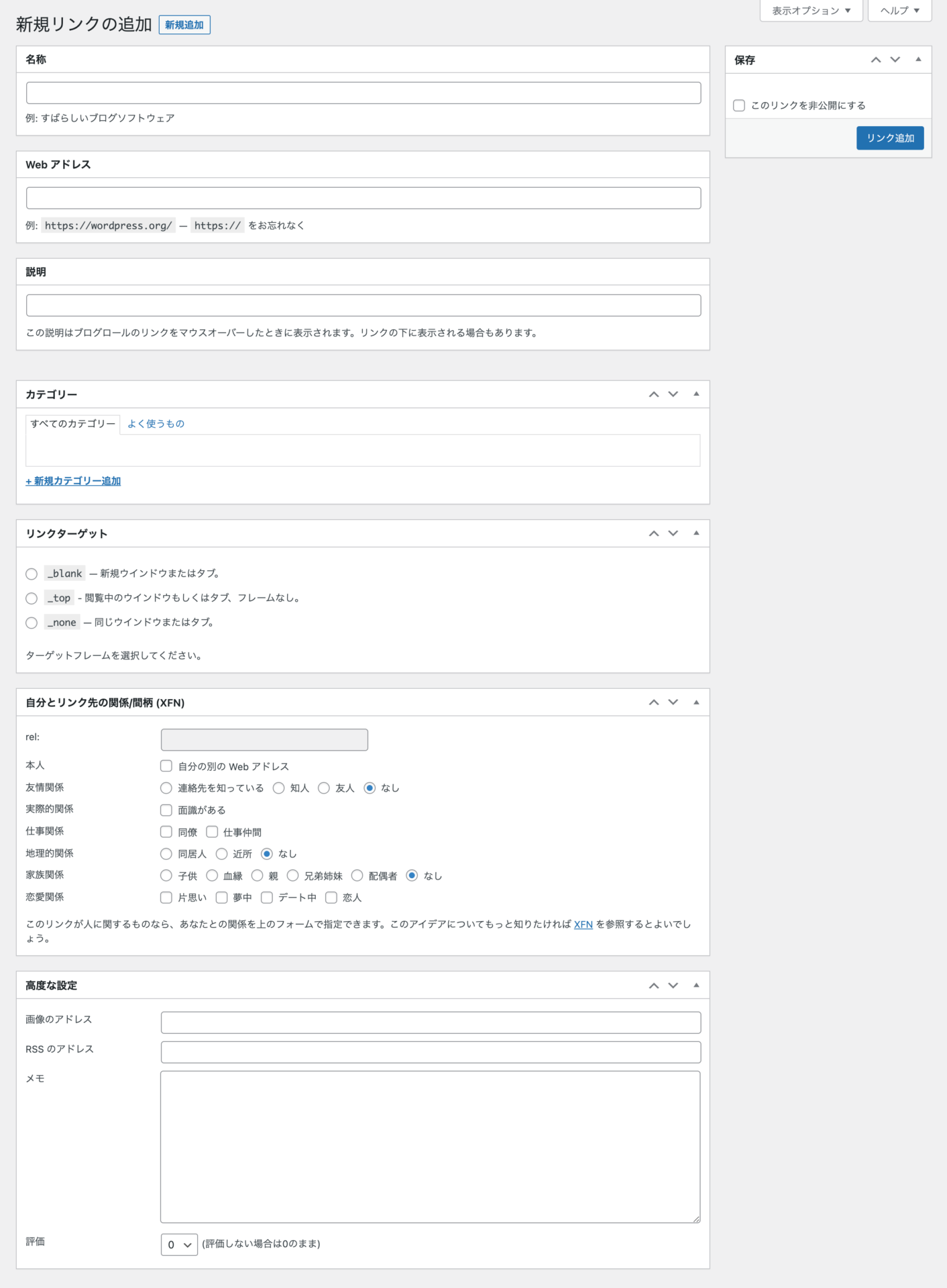
Task: Check このリンクを非公開にする checkbox
Action: point(739,105)
